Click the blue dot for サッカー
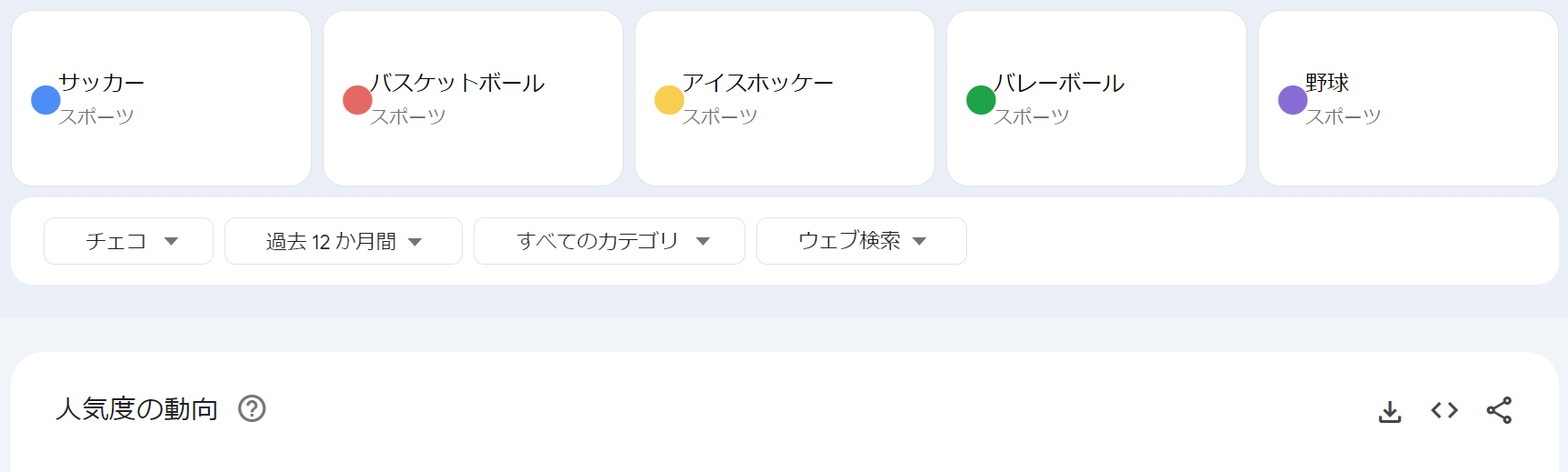 tap(45, 100)
